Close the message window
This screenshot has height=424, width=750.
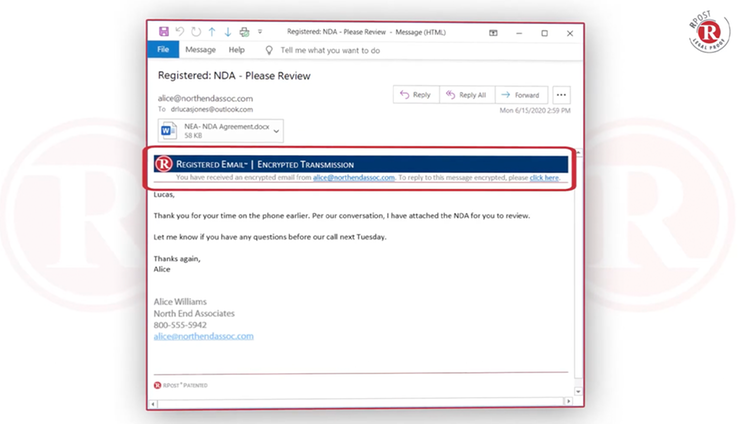[x=570, y=33]
